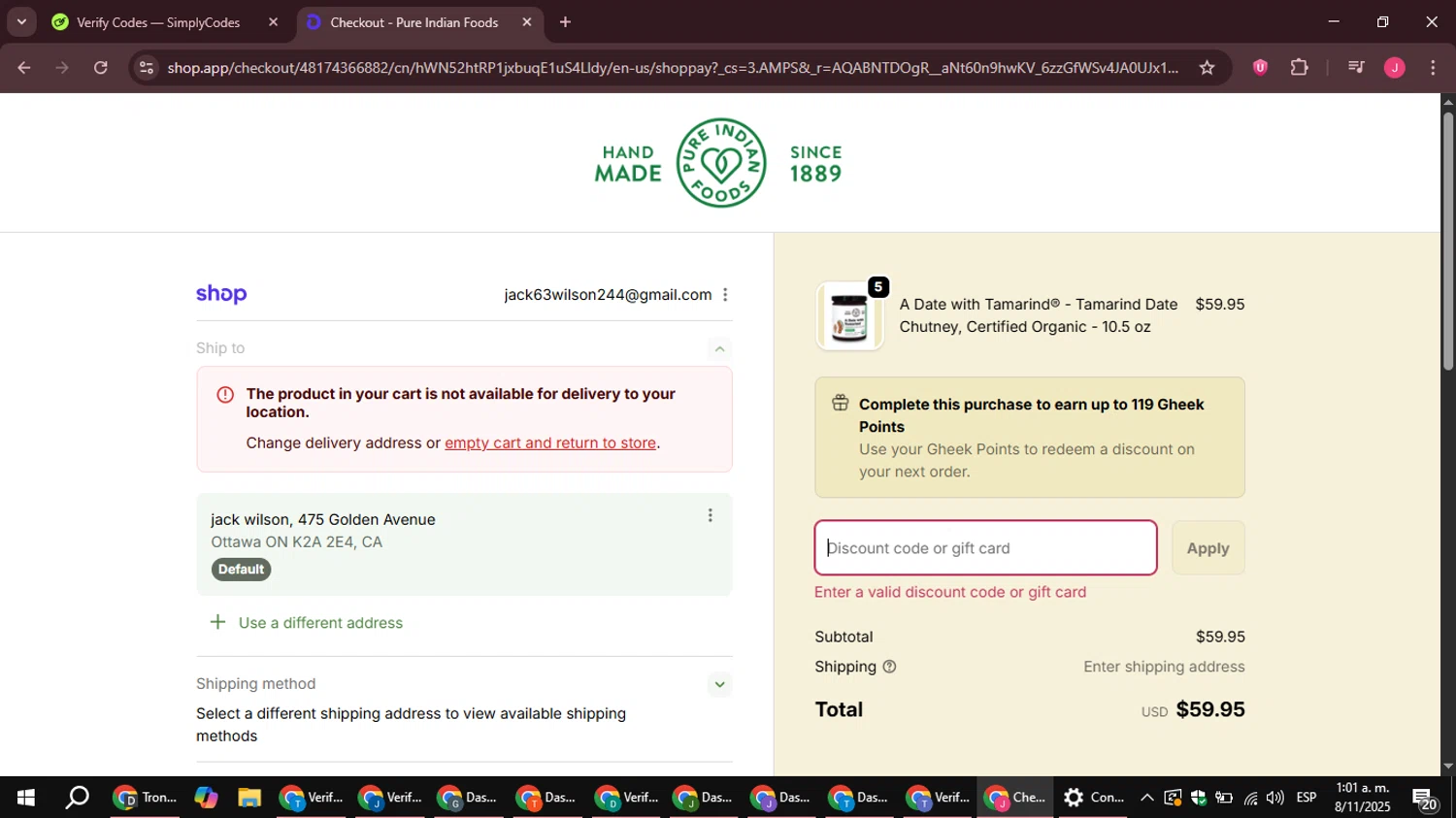Open the notification center icon
Viewport: 1456px width, 818px height.
pos(1425,799)
